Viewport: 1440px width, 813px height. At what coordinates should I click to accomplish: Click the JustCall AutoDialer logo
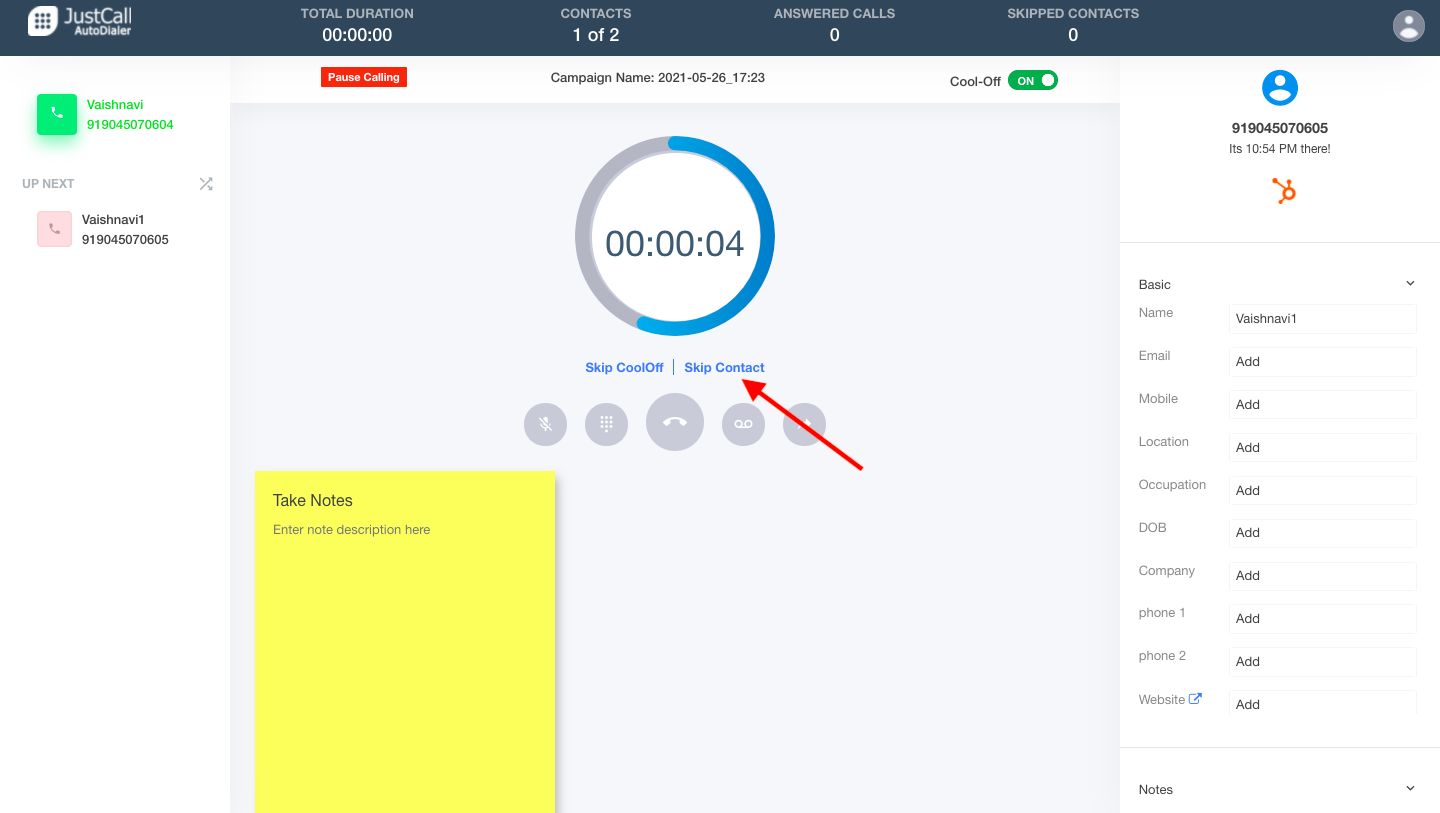79,20
